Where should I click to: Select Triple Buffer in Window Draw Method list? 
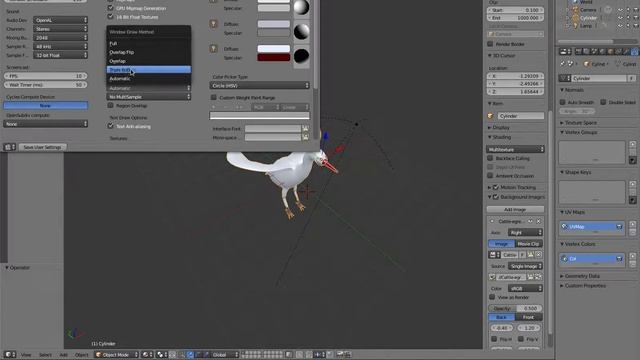tap(149, 70)
